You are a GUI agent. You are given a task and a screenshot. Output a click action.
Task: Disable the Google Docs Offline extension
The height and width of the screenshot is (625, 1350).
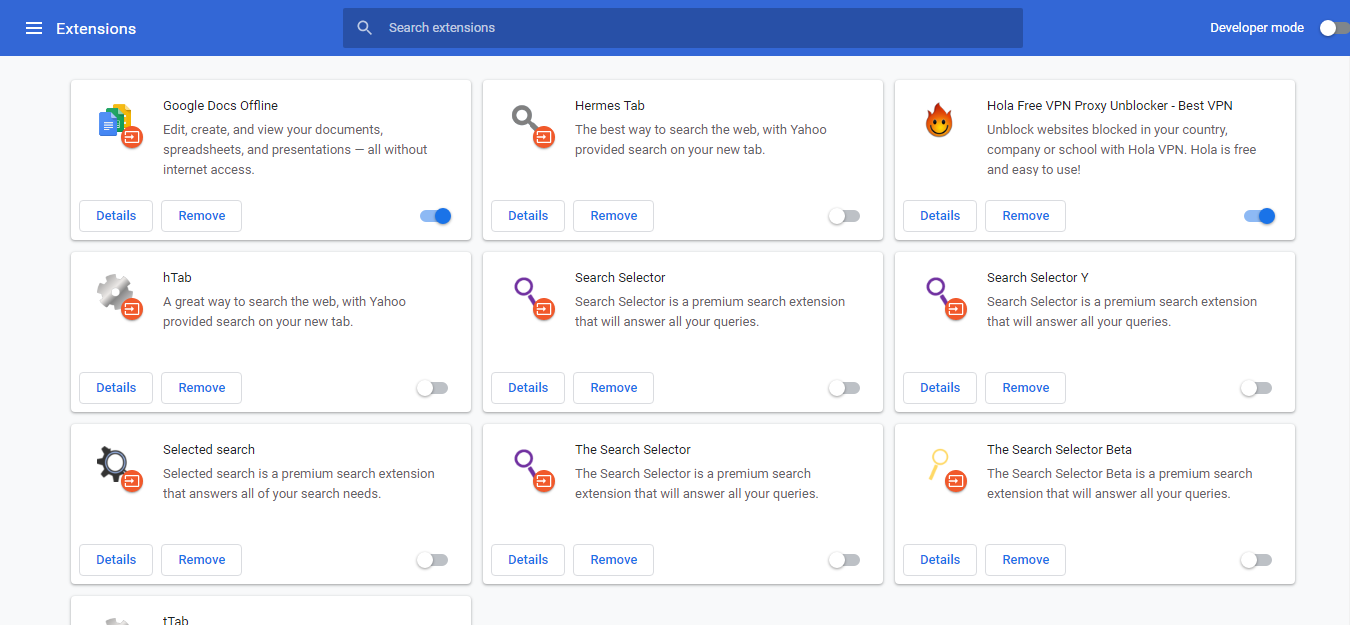[436, 215]
